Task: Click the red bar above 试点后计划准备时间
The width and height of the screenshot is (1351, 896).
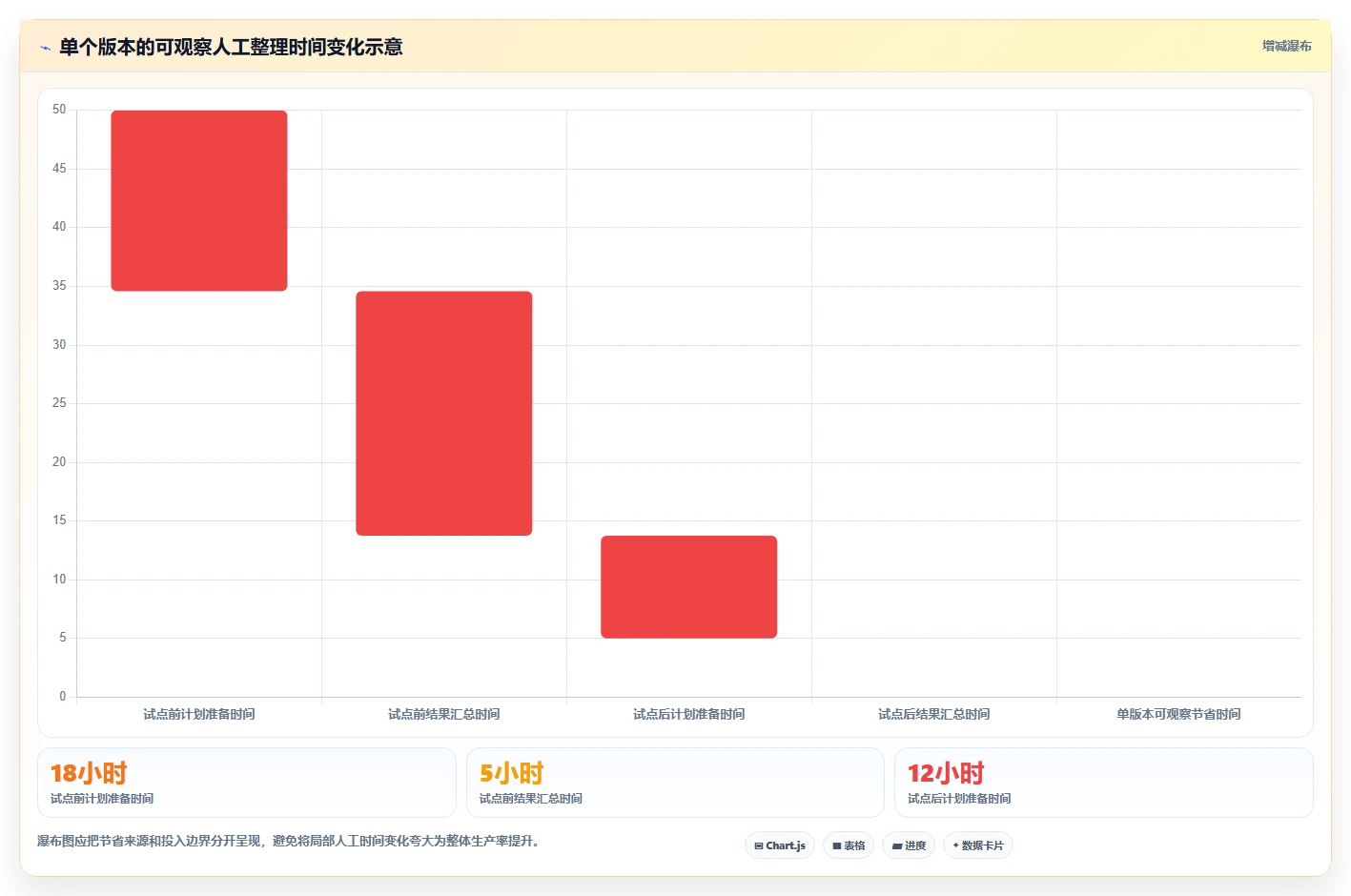Action: tap(689, 587)
